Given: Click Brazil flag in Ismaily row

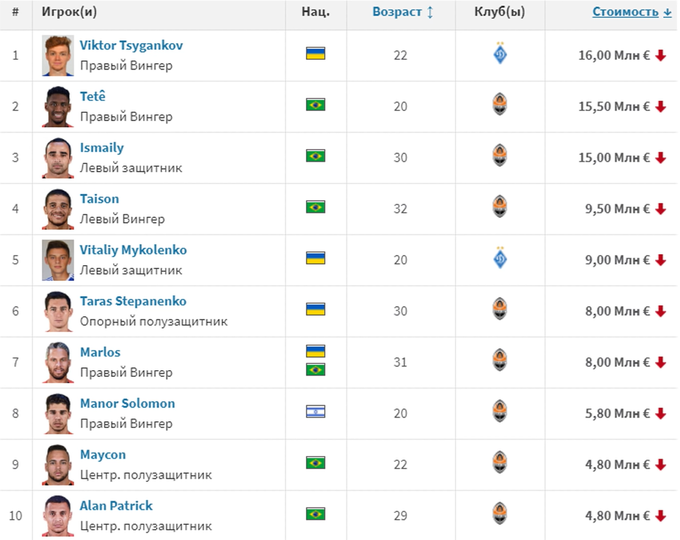Looking at the screenshot, I should pyautogui.click(x=315, y=156).
